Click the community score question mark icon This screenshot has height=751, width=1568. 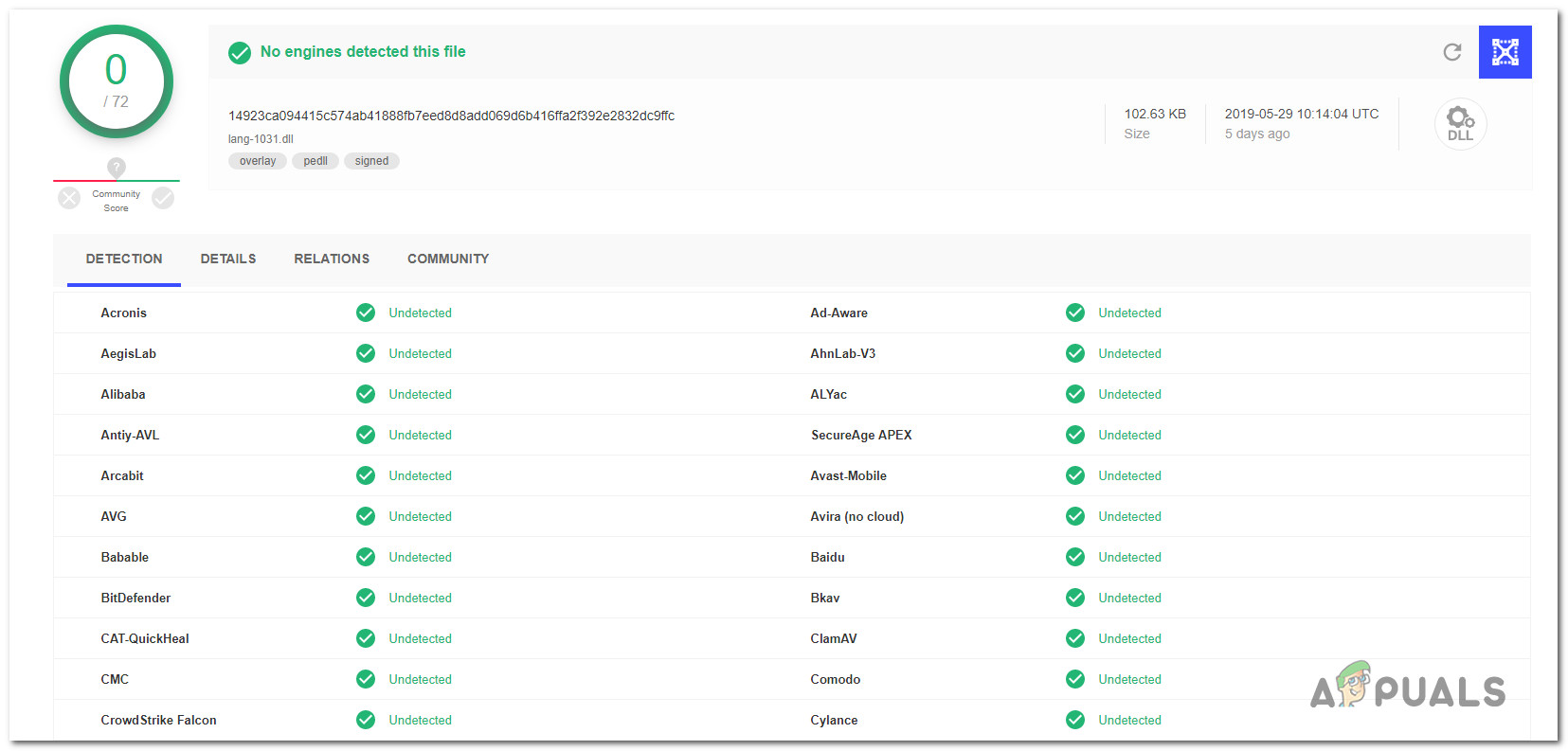(x=117, y=168)
